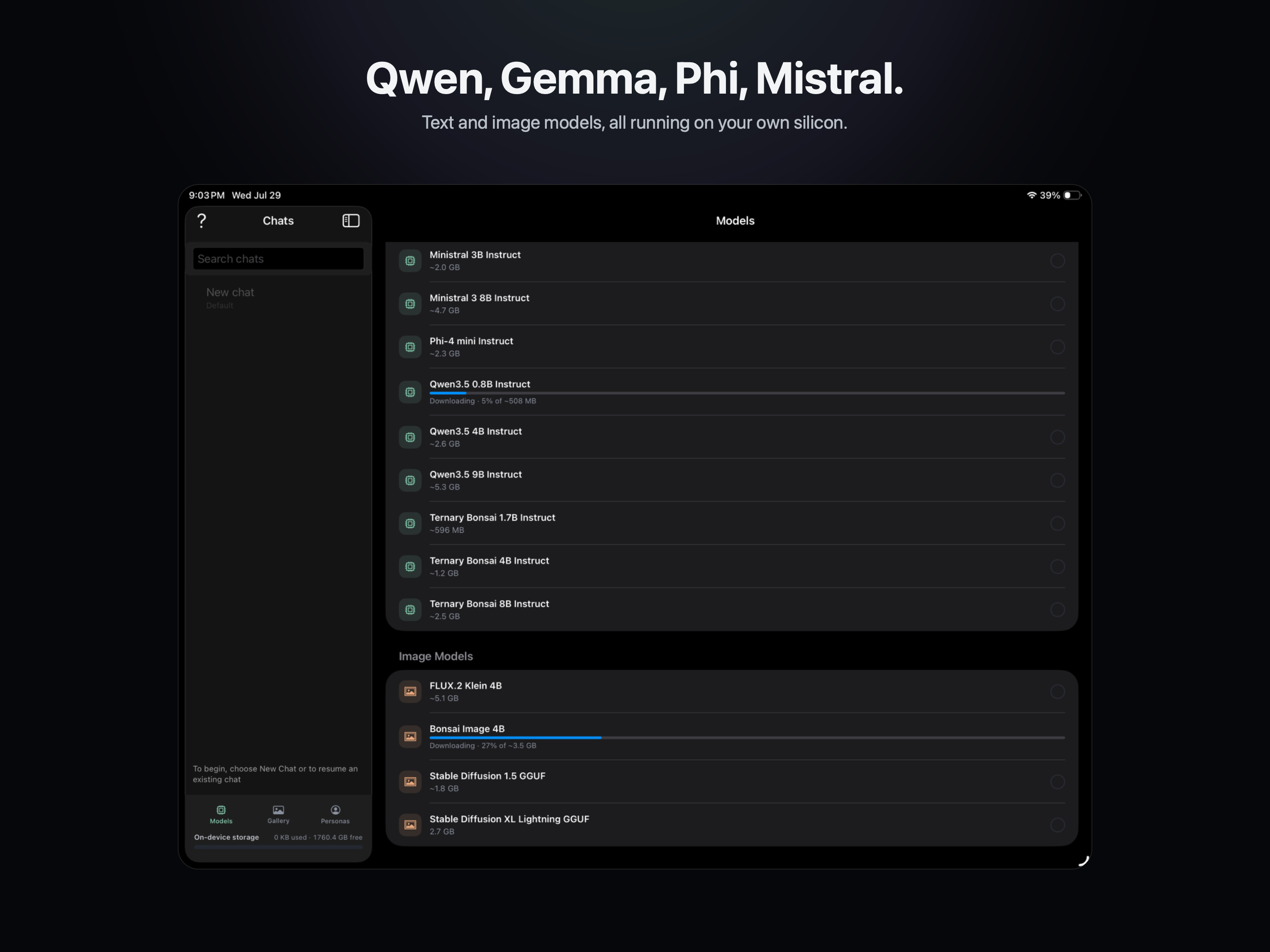Select the Phi-4 mini Instruct radio circle
The width and height of the screenshot is (1270, 952).
[x=1058, y=347]
